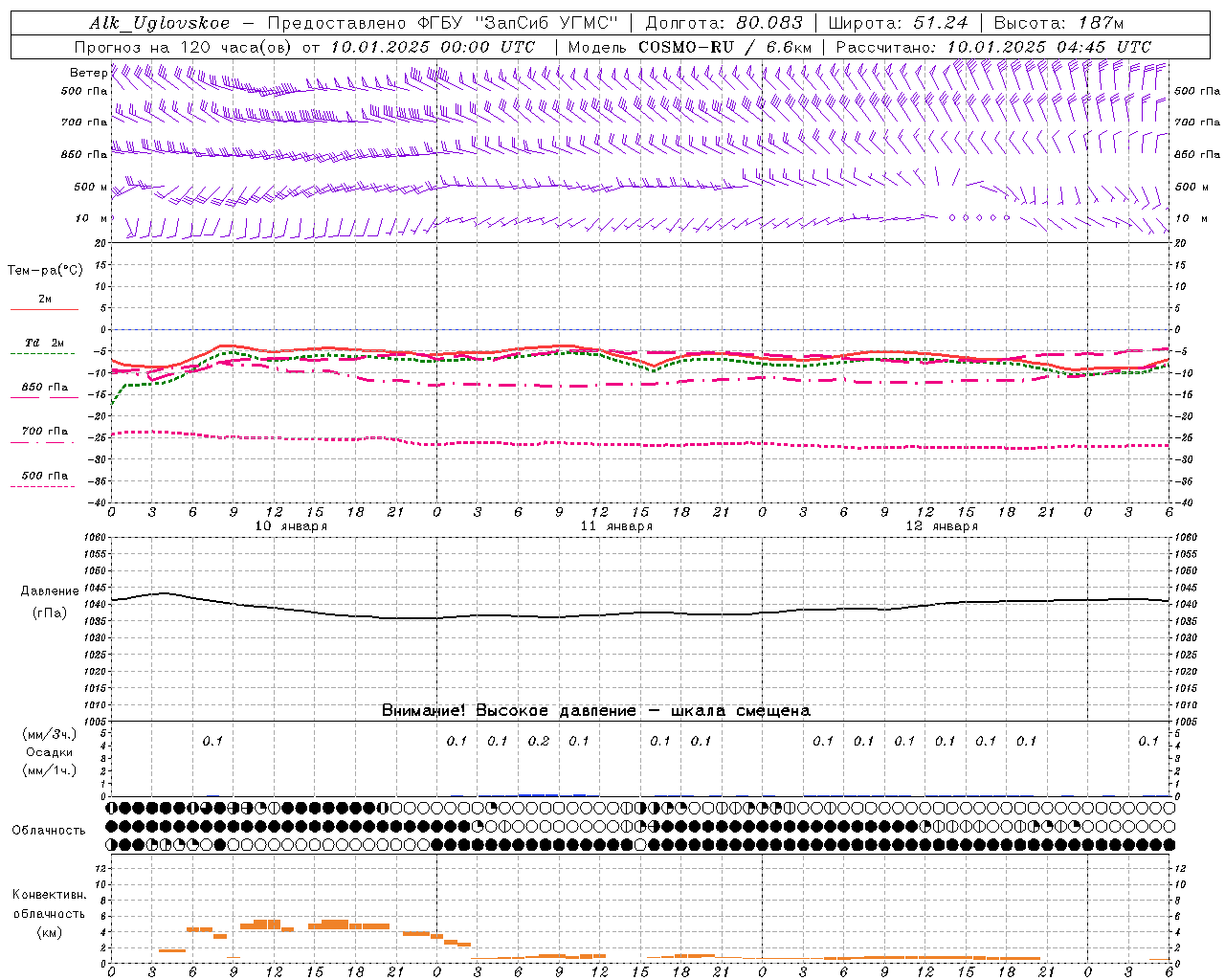
Task: Click the latitude value Широта: 51.24
Action: [x=898, y=23]
